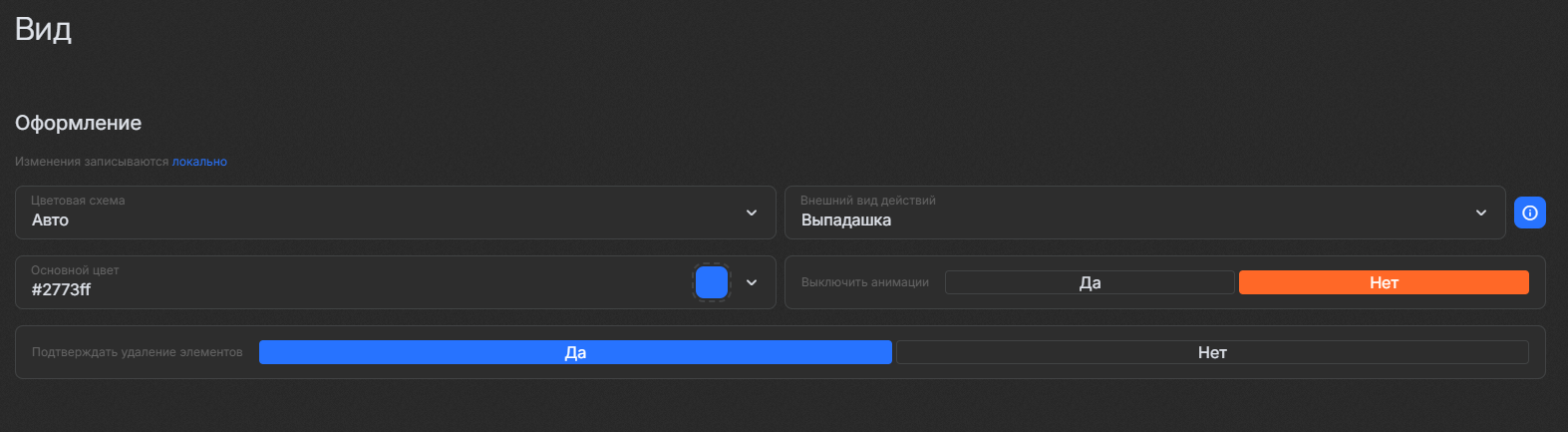Screen dimensions: 1568x432
Task: Select Да for Выключить анимации
Action: point(1090,282)
